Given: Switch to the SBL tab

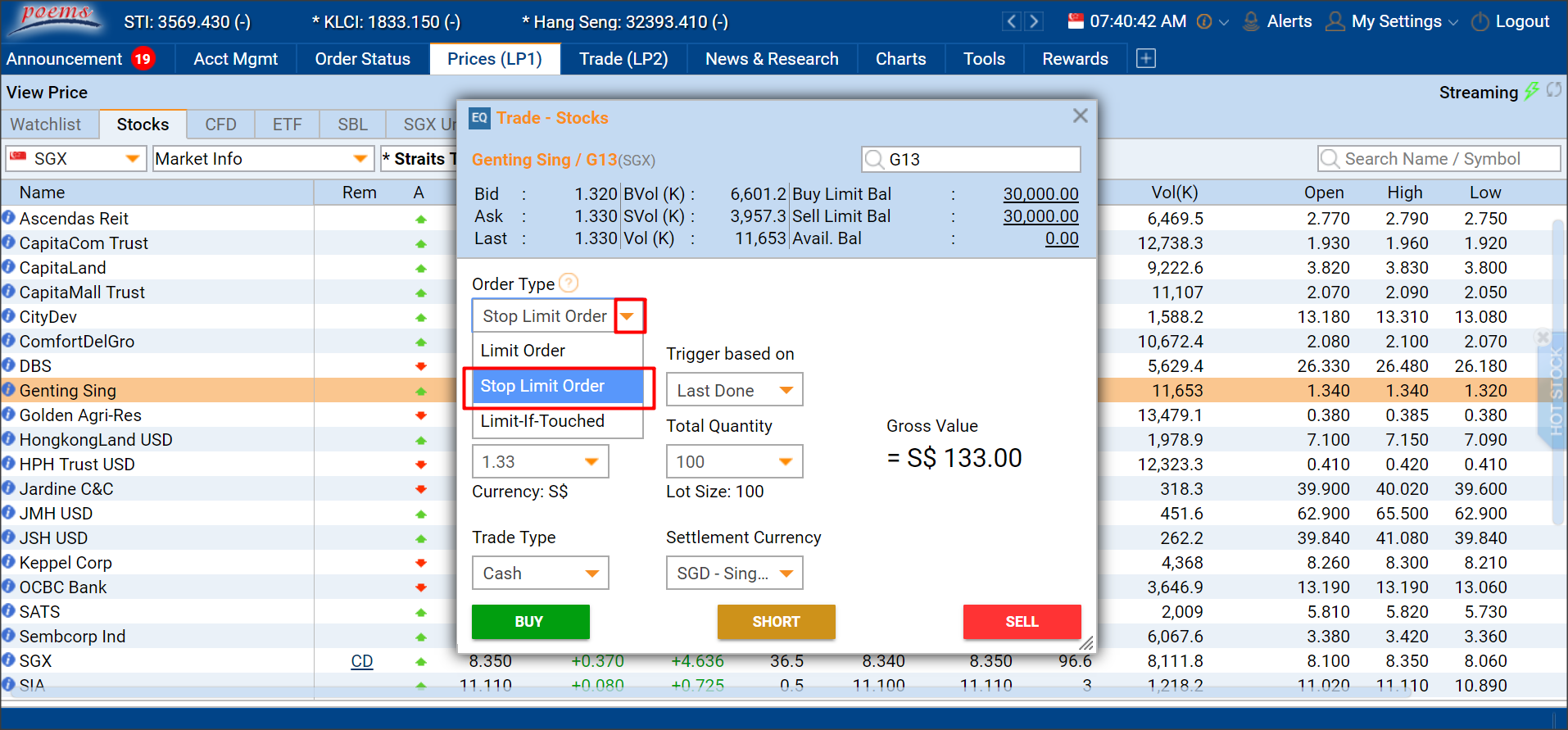Looking at the screenshot, I should [352, 125].
